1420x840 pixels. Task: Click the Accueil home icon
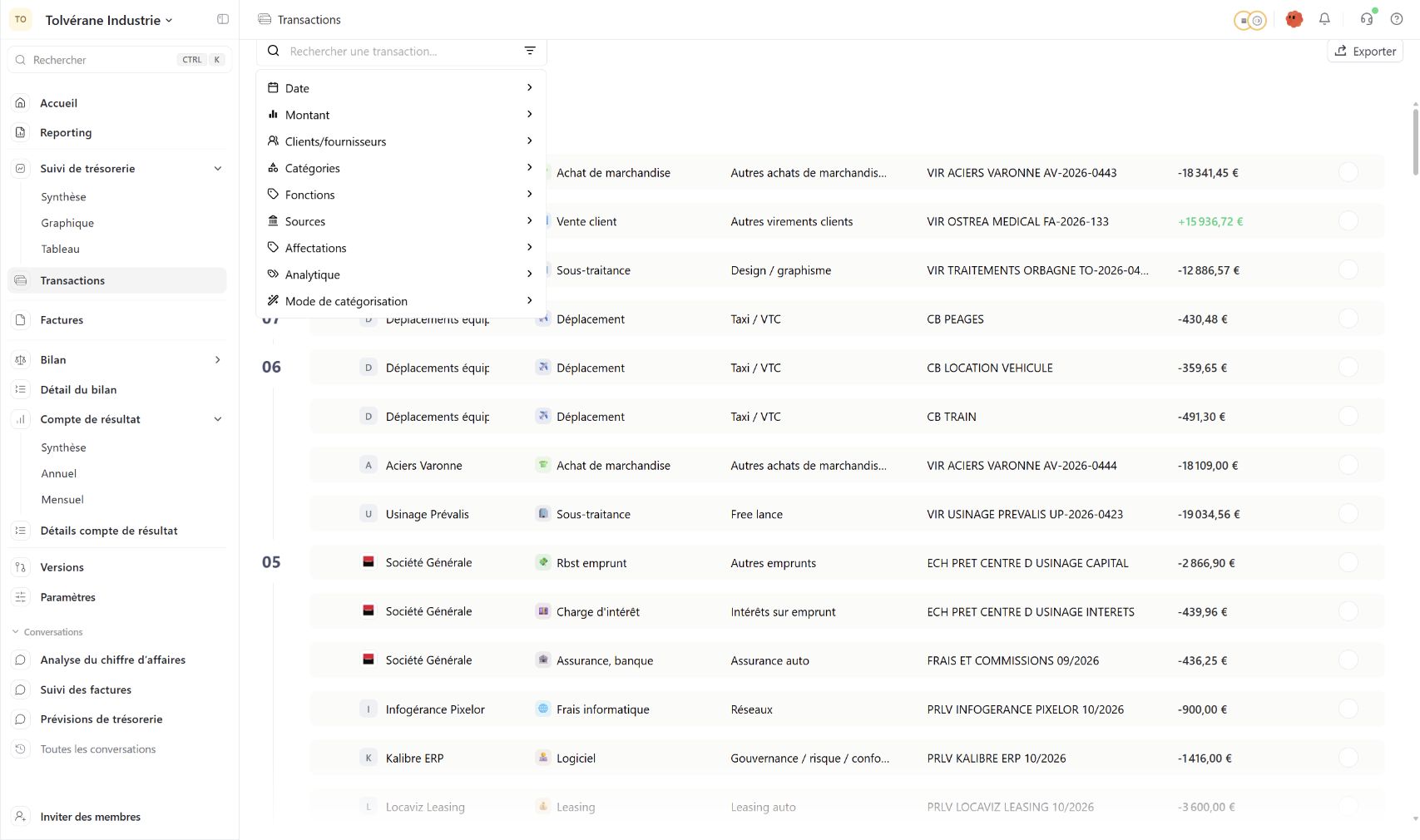click(x=21, y=103)
